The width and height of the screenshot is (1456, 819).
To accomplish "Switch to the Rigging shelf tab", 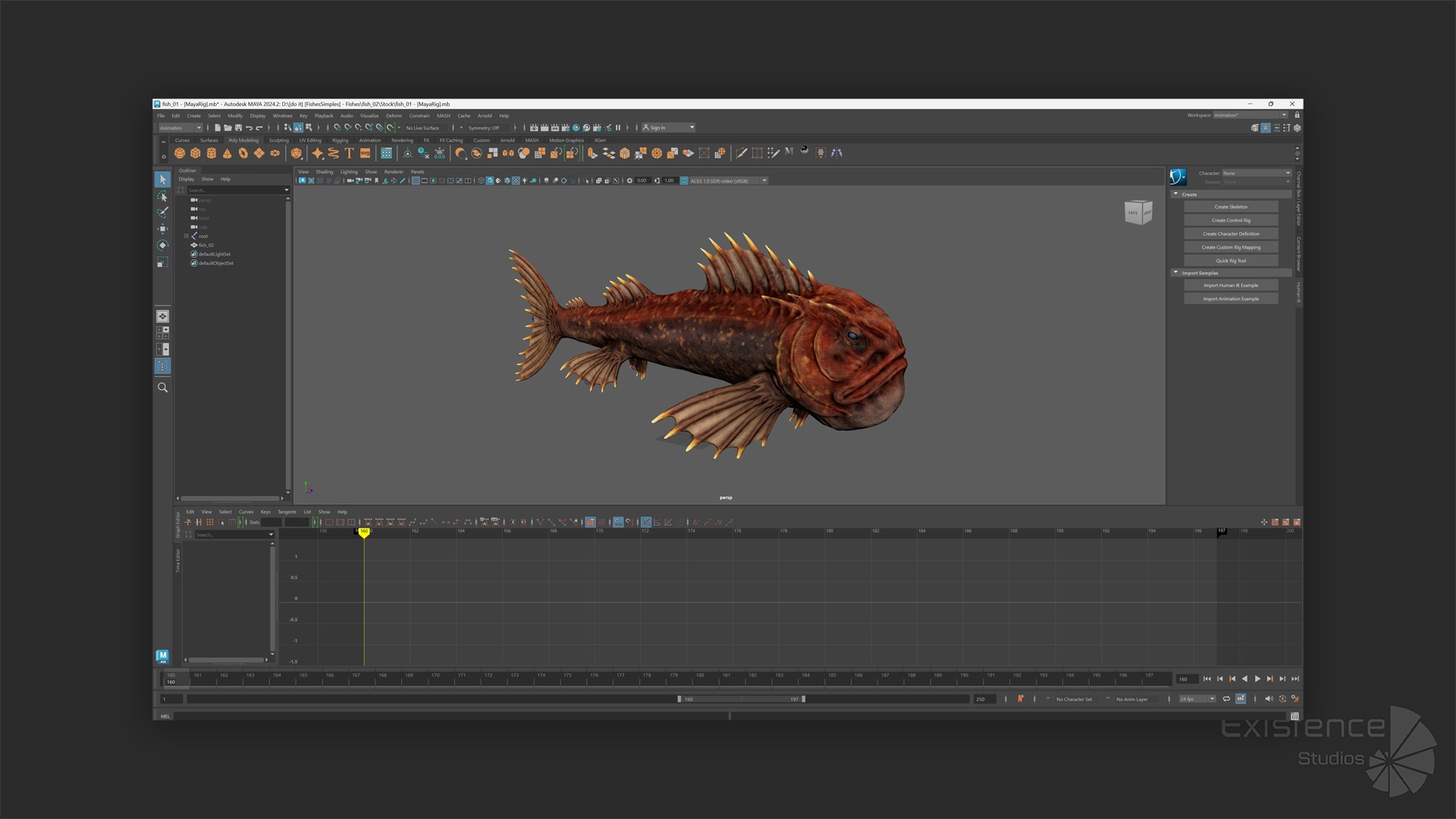I will tap(340, 140).
